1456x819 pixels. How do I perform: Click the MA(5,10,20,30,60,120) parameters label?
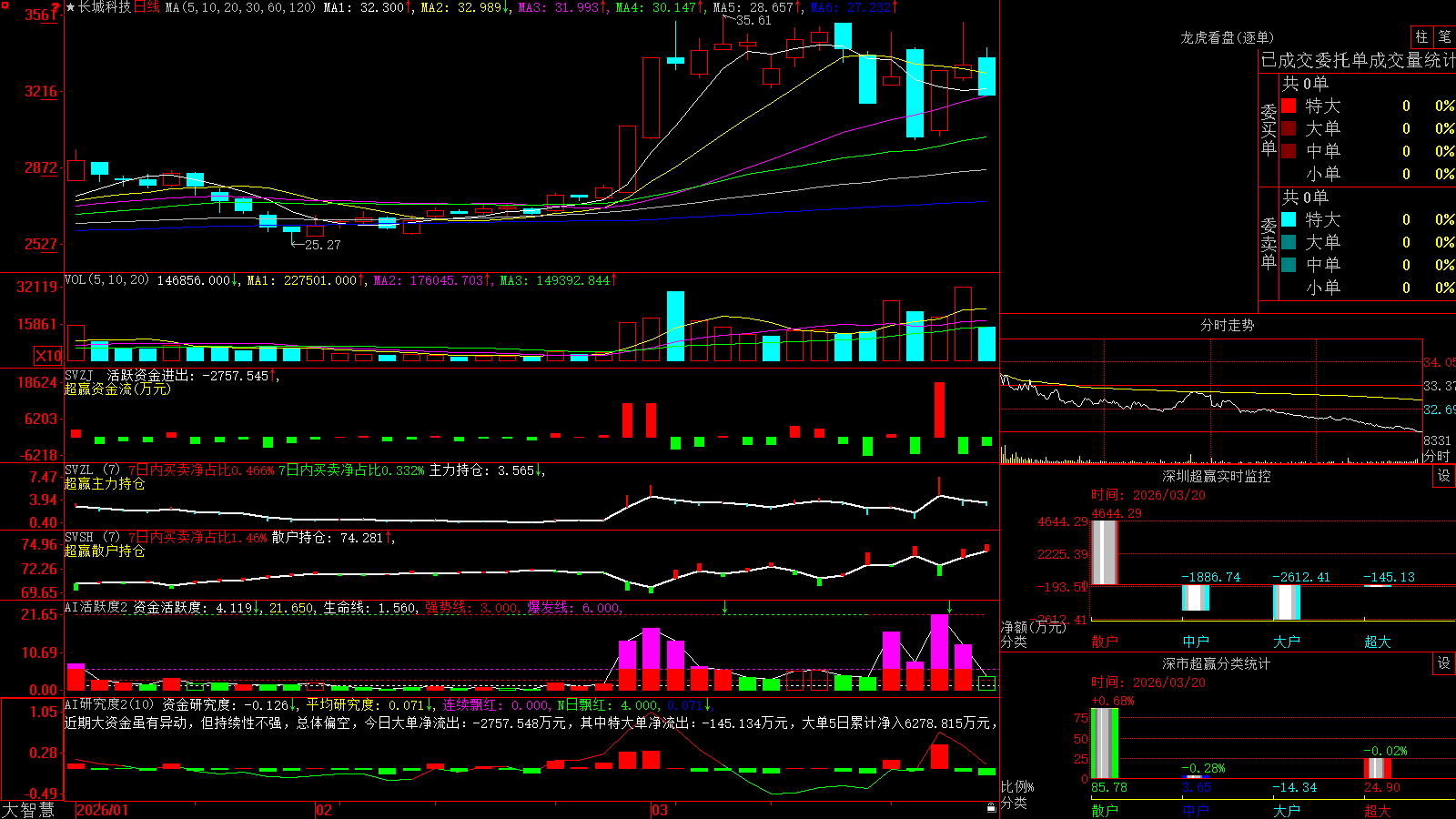[240, 7]
